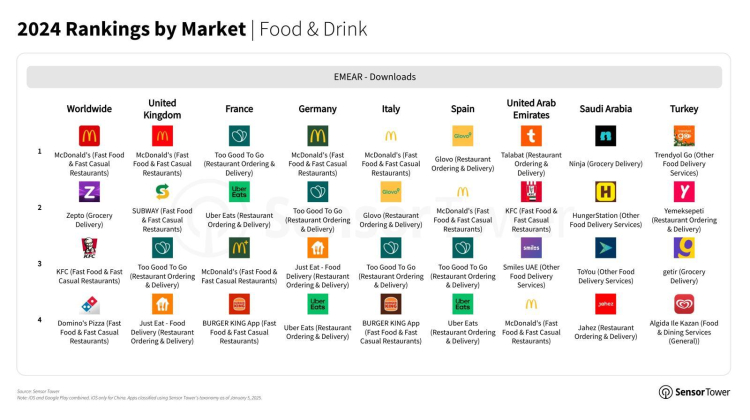Image resolution: width=750 pixels, height=420 pixels.
Task: Click the Zepto app icon
Action: click(90, 192)
